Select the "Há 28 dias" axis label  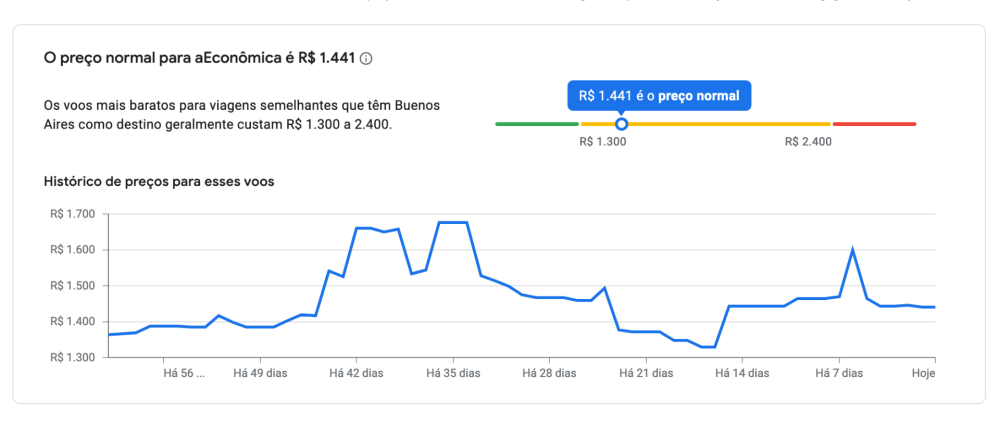(x=549, y=373)
